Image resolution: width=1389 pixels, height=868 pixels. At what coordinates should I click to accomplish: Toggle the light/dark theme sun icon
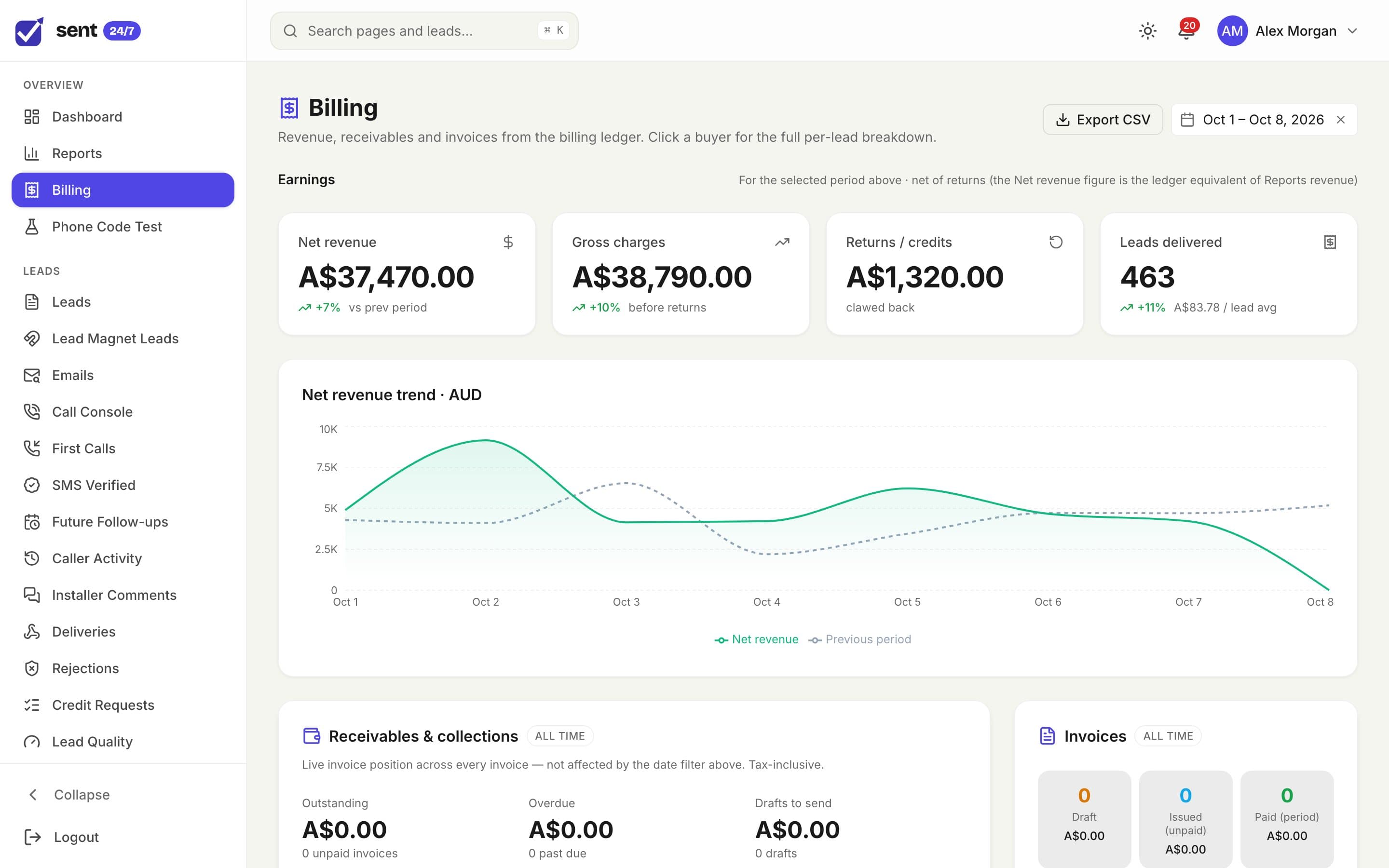(1147, 31)
